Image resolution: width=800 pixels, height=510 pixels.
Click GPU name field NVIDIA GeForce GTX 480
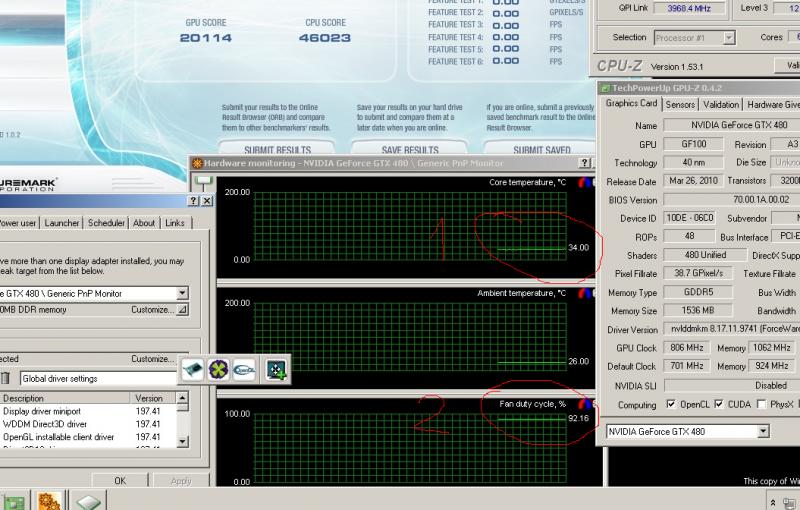(732, 125)
